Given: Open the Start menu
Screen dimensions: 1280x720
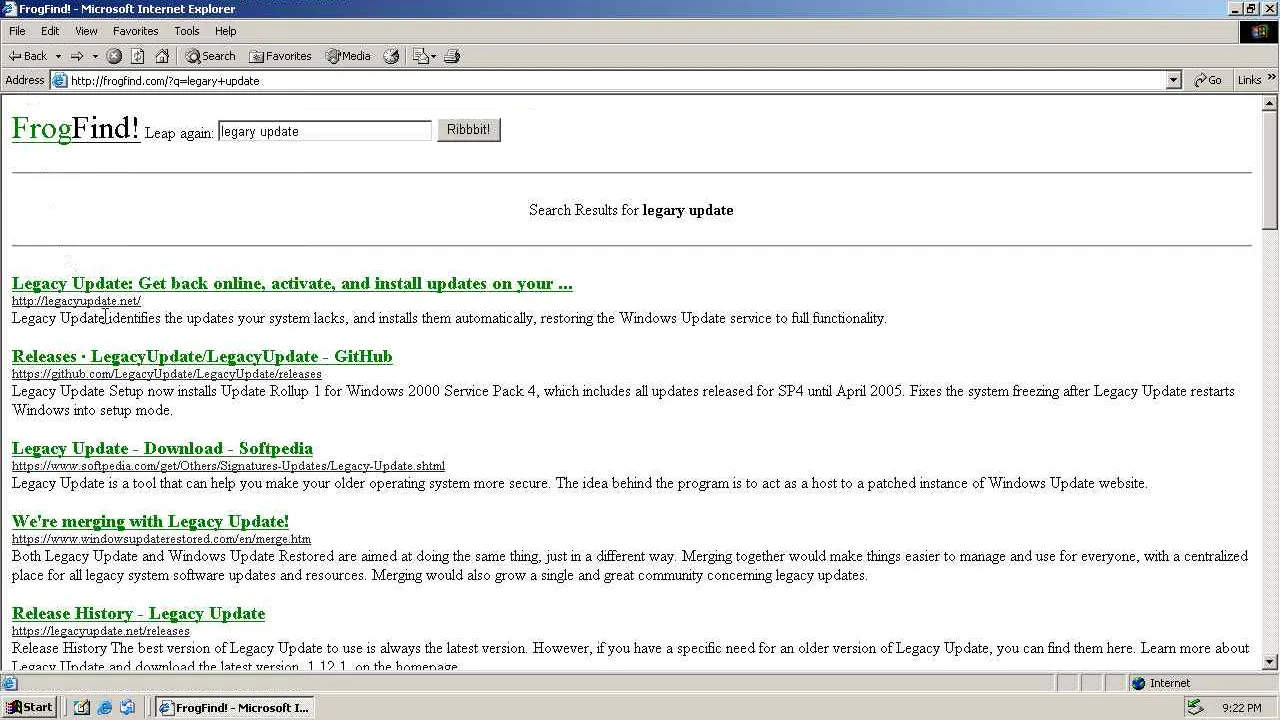Looking at the screenshot, I should pyautogui.click(x=29, y=707).
